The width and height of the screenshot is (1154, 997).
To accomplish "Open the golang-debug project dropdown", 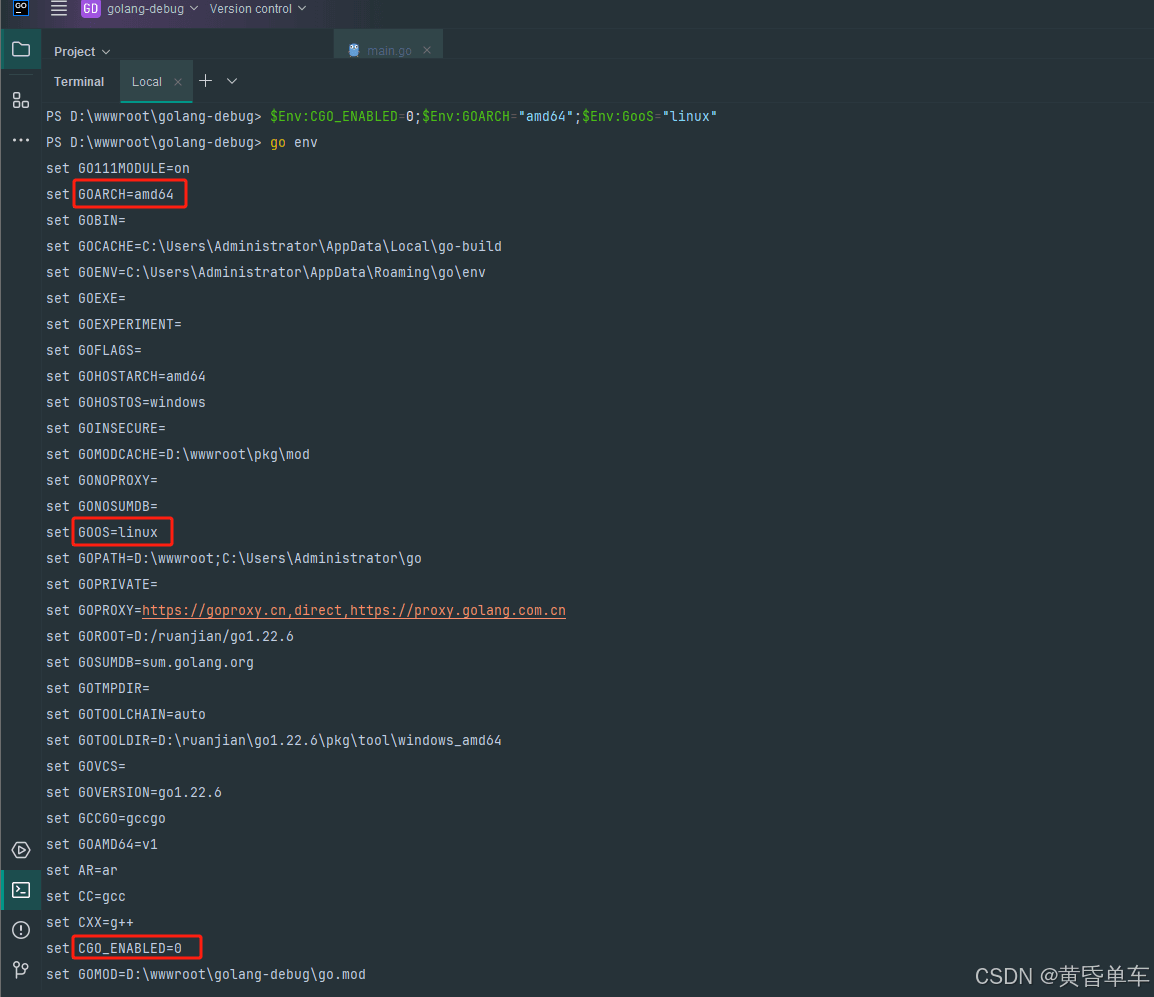I will pos(152,9).
